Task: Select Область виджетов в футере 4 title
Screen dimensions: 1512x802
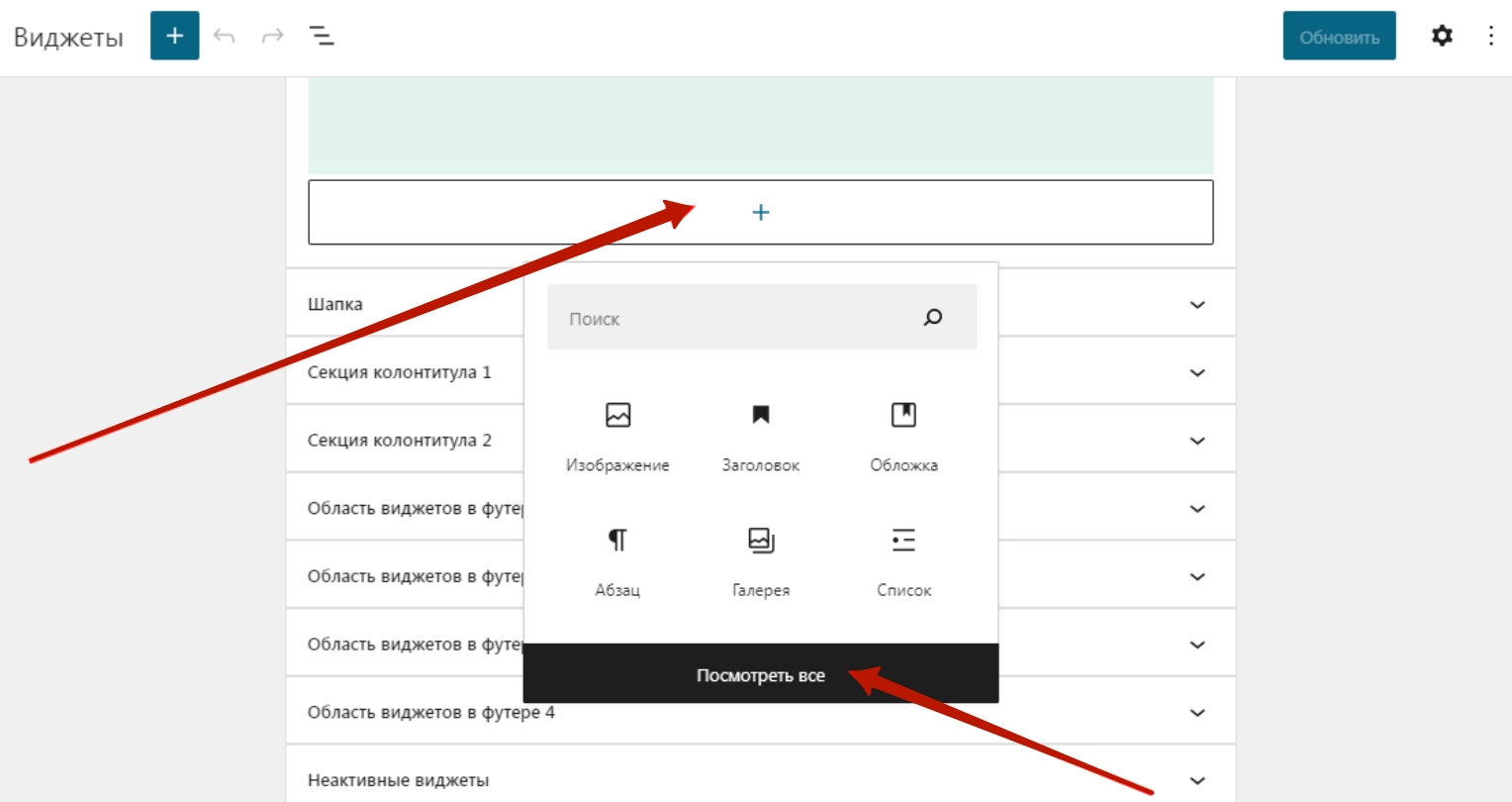Action: pyautogui.click(x=430, y=712)
